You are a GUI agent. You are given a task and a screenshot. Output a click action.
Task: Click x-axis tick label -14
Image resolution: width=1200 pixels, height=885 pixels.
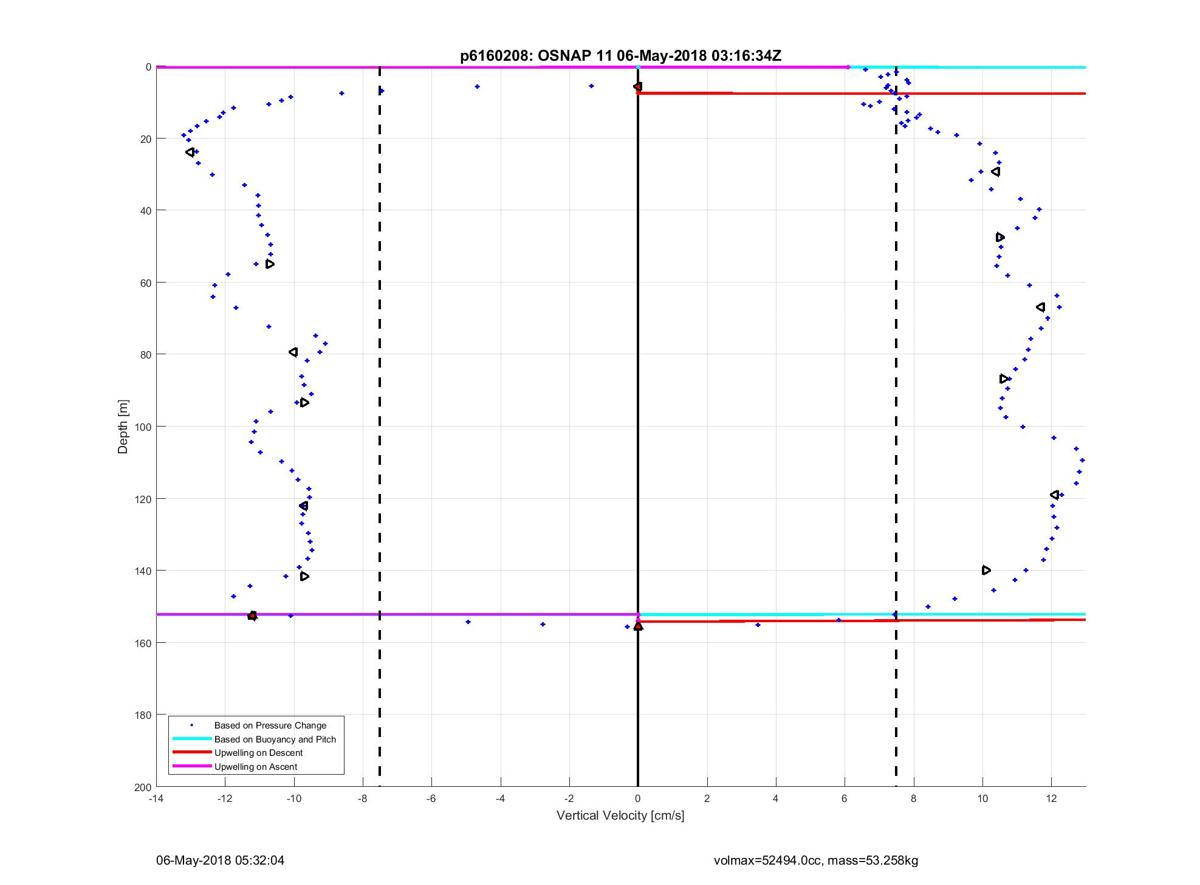(x=156, y=799)
